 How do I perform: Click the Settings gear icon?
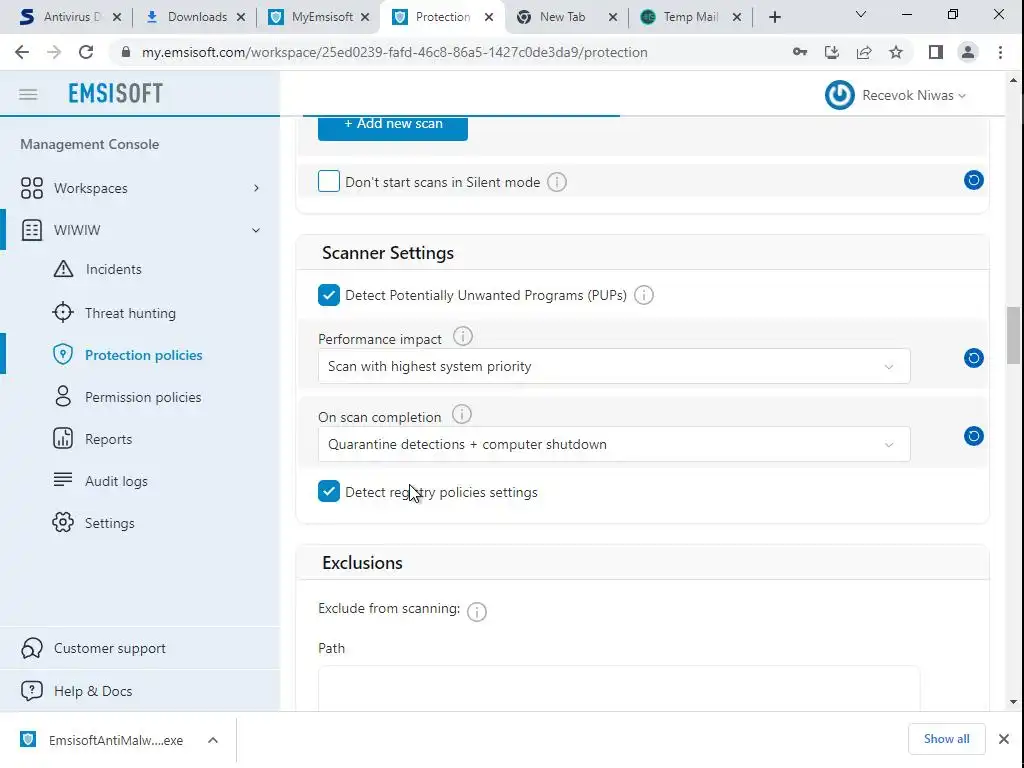[63, 522]
